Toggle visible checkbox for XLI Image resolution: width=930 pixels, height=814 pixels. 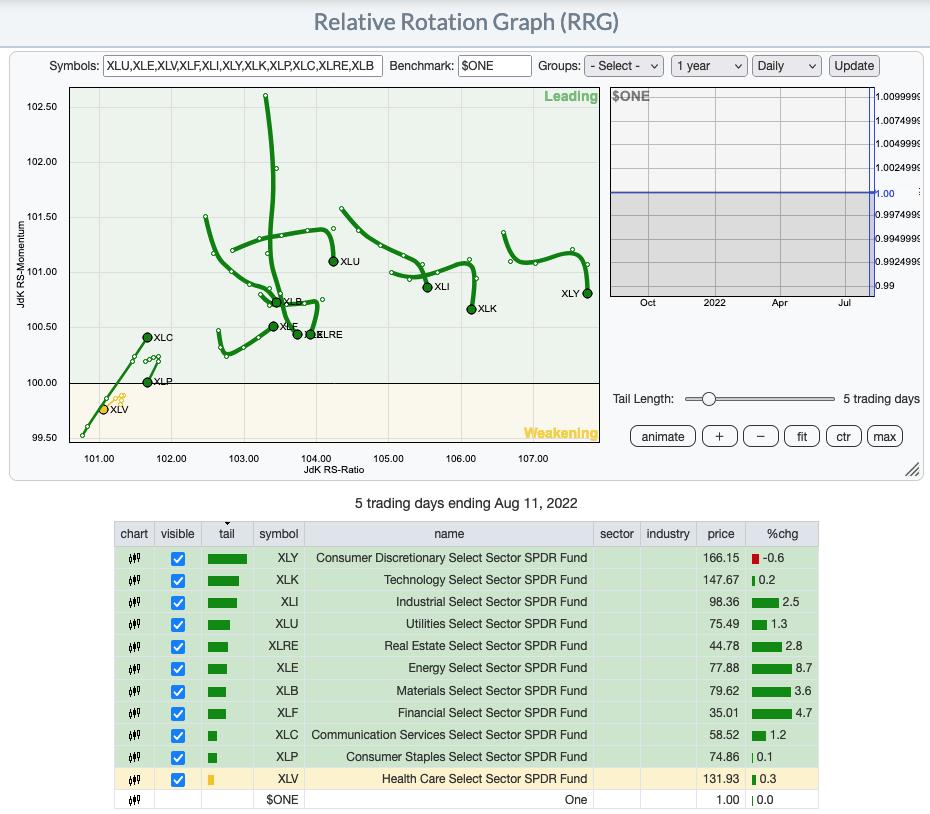178,603
